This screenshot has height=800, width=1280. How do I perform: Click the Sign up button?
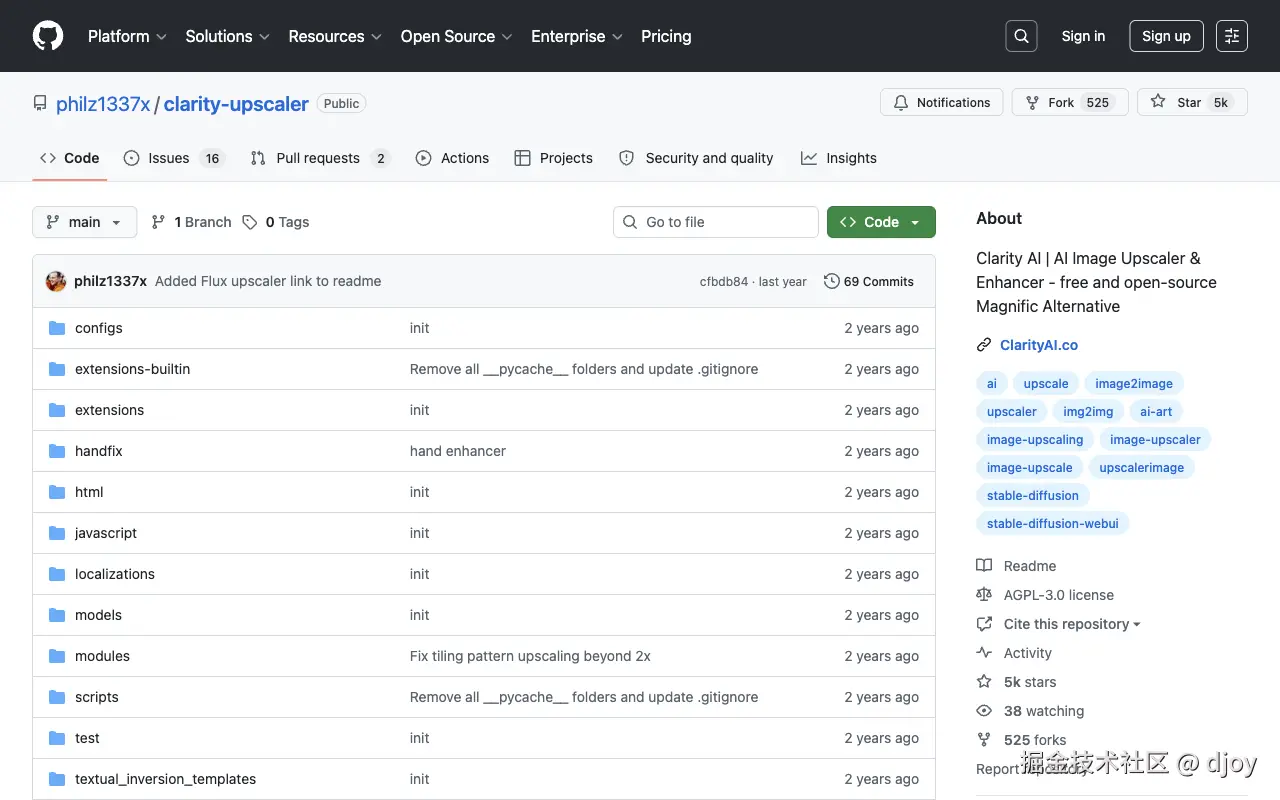point(1166,36)
